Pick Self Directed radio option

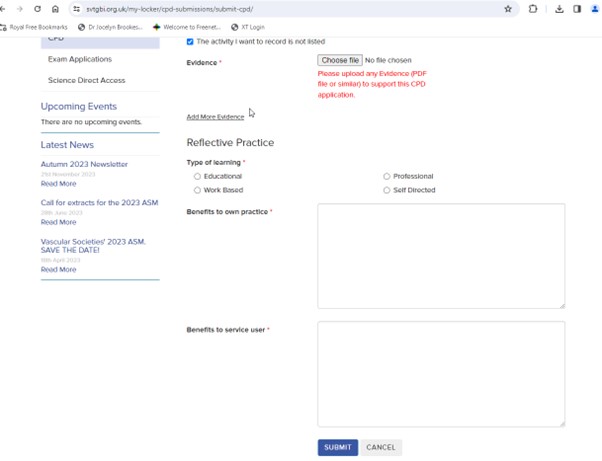click(x=387, y=190)
